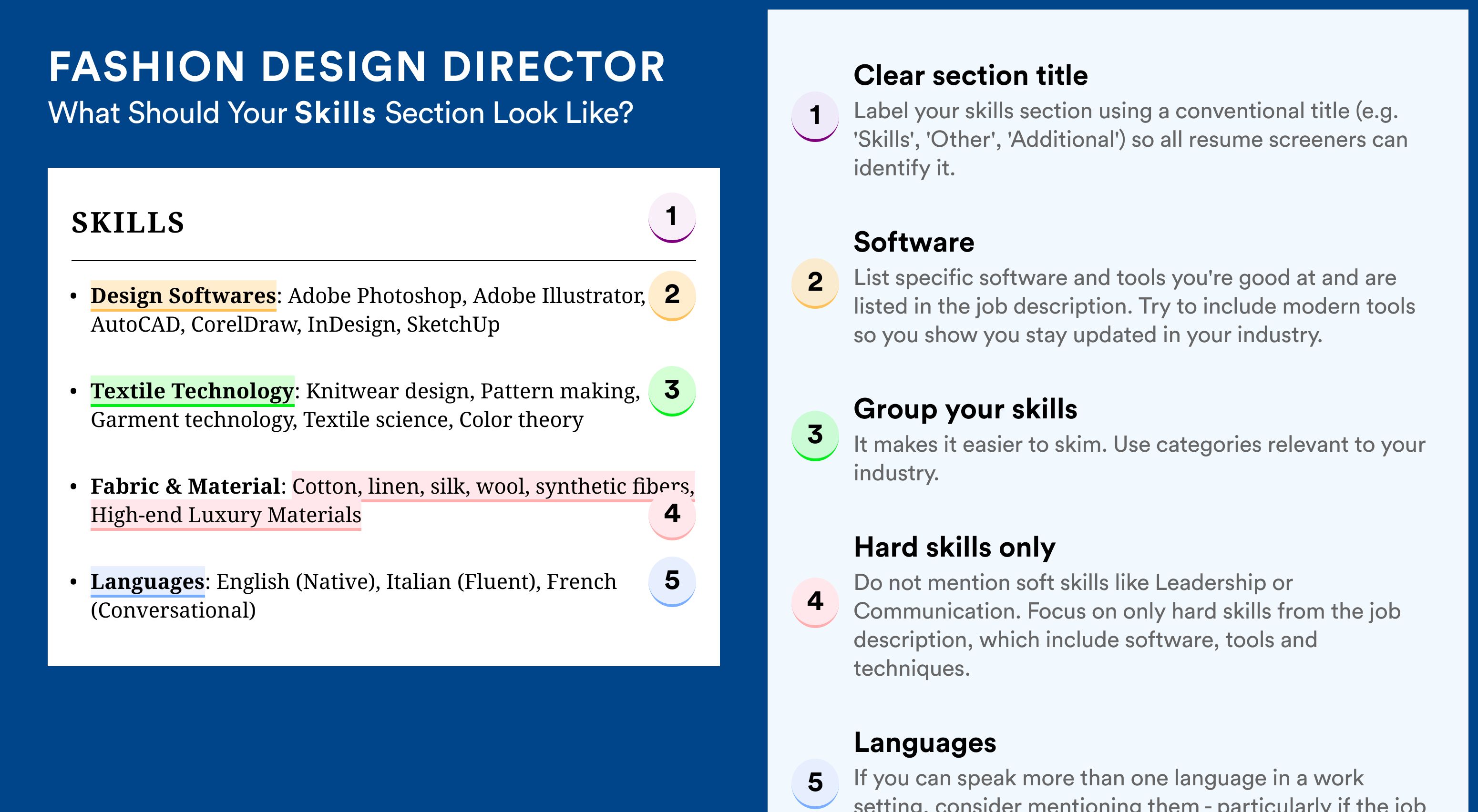Click the Fabric & Material category label
Image resolution: width=1478 pixels, height=812 pixels.
tap(185, 486)
